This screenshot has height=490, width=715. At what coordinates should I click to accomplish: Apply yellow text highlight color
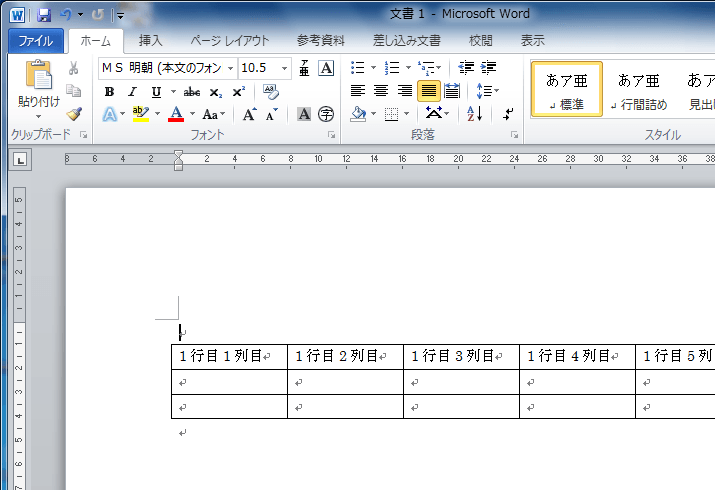point(140,114)
